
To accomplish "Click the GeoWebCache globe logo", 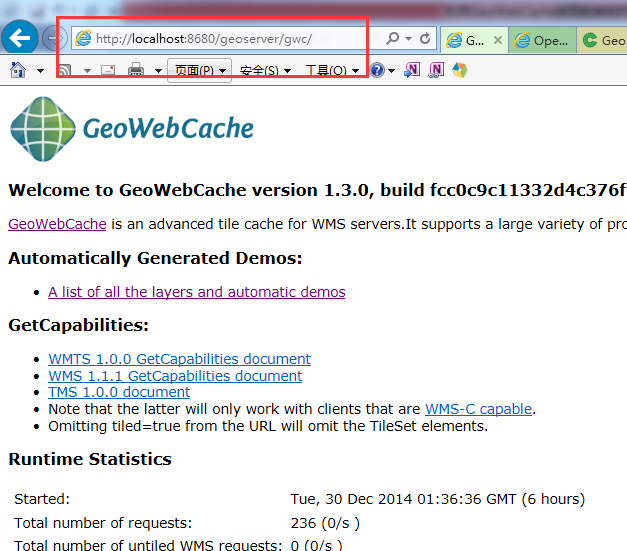I will point(43,129).
